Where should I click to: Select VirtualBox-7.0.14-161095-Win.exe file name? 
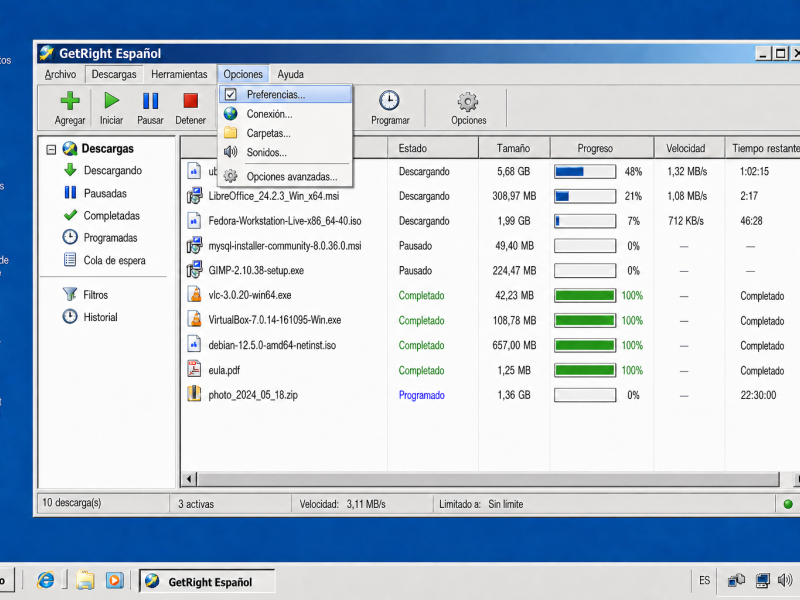pos(274,320)
